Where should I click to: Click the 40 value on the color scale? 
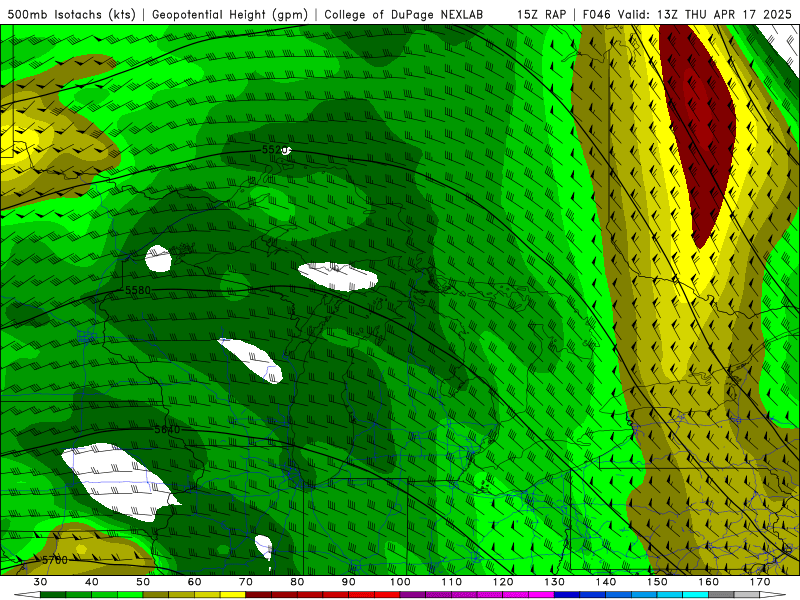coord(91,582)
